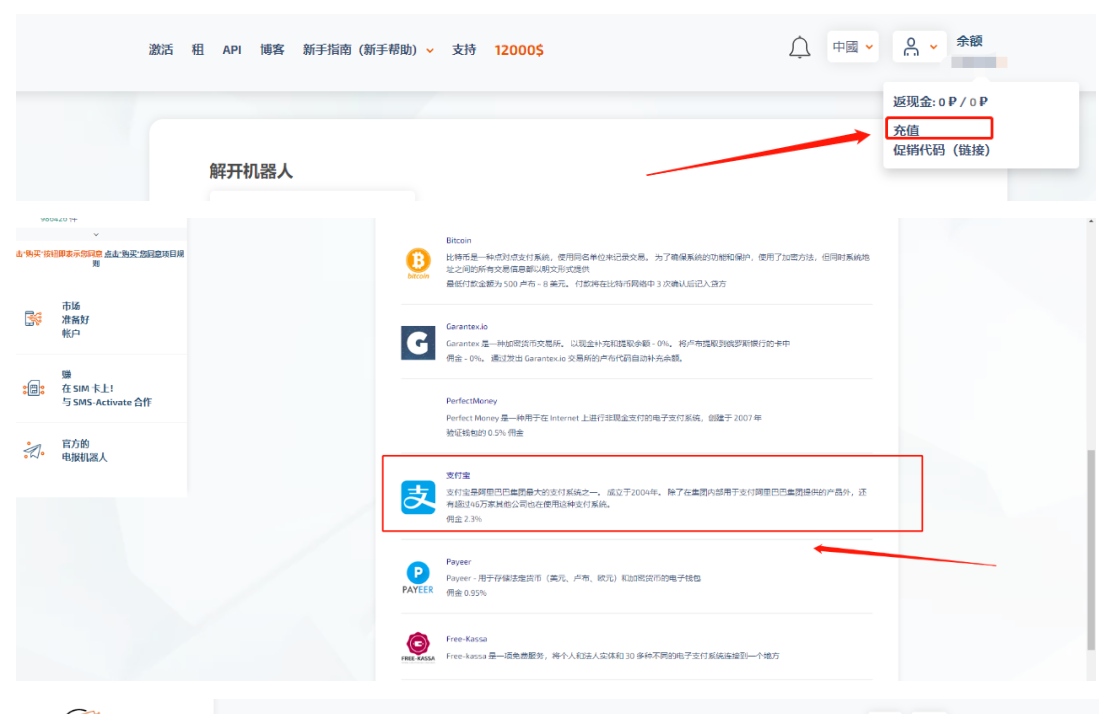Open the 中國 language dropdown
This screenshot has width=1099, height=714.
pyautogui.click(x=853, y=47)
